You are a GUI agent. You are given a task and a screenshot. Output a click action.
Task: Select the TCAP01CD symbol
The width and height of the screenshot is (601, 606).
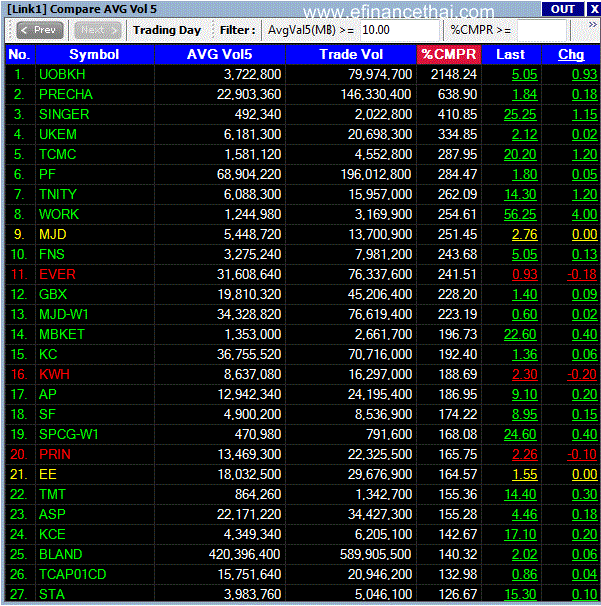(x=73, y=575)
